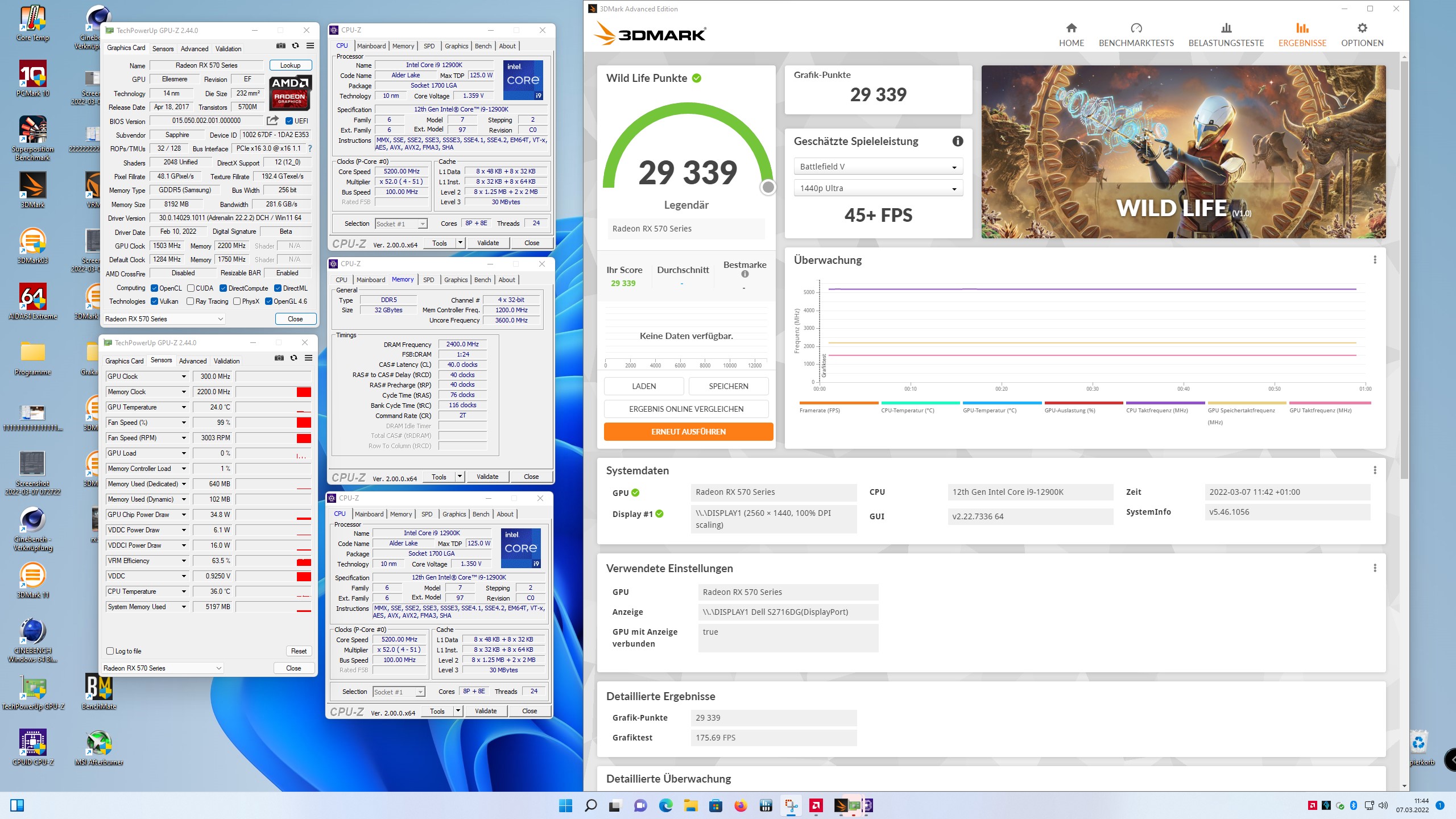Click ERGEBNIS ONLINE VERGLEICHEN

click(686, 409)
